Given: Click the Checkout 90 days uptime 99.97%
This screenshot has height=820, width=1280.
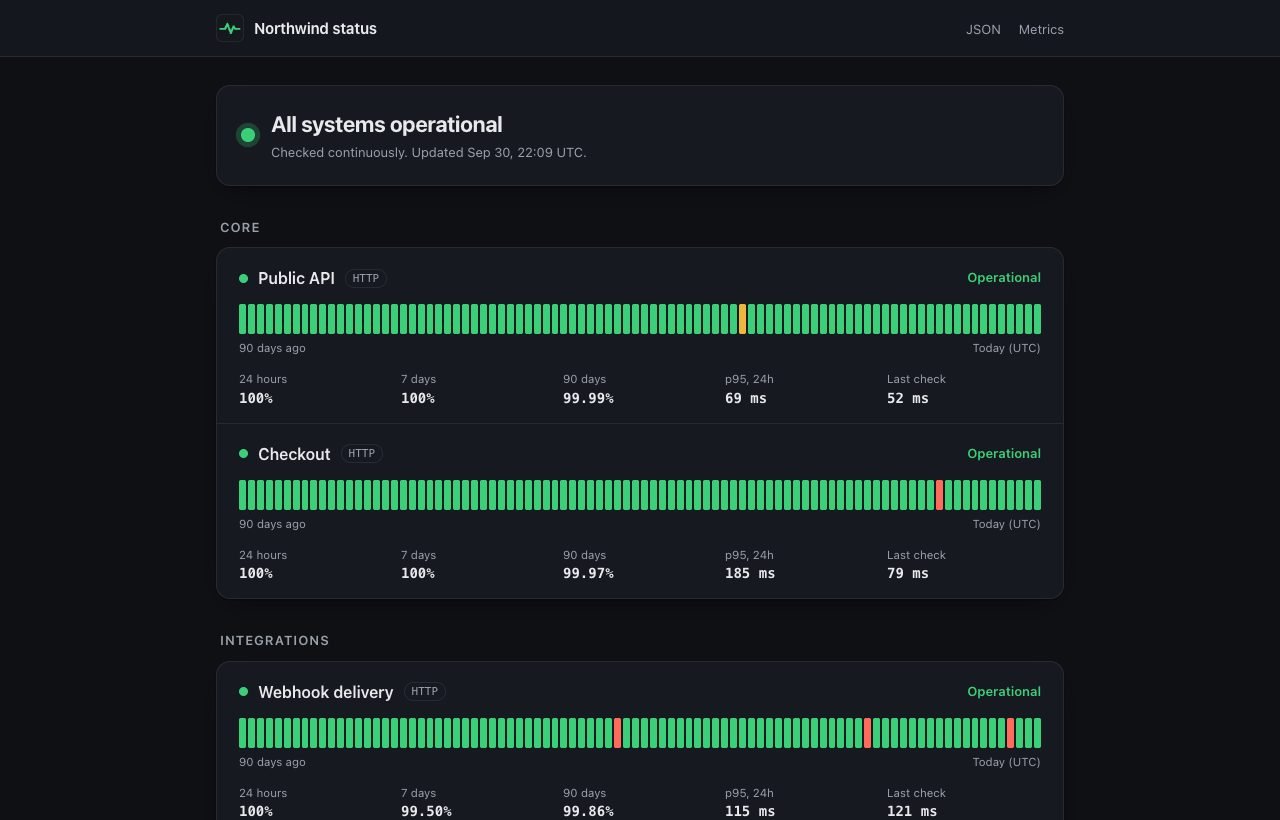Looking at the screenshot, I should pos(588,573).
